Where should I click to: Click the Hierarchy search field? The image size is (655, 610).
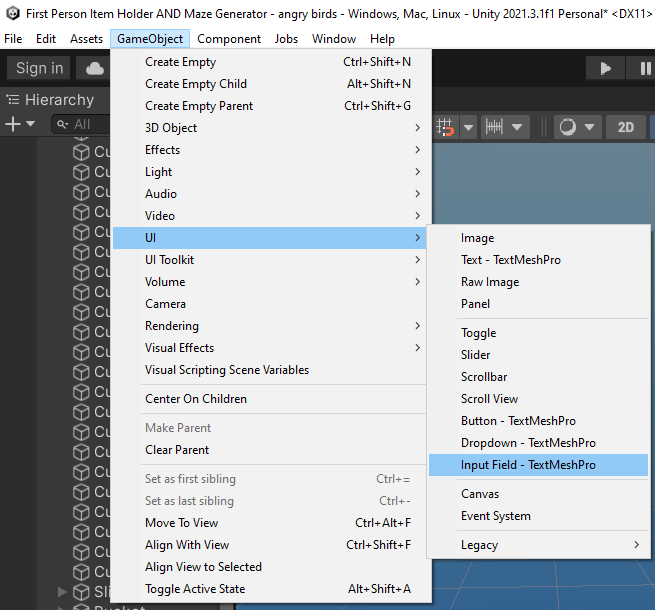81,124
